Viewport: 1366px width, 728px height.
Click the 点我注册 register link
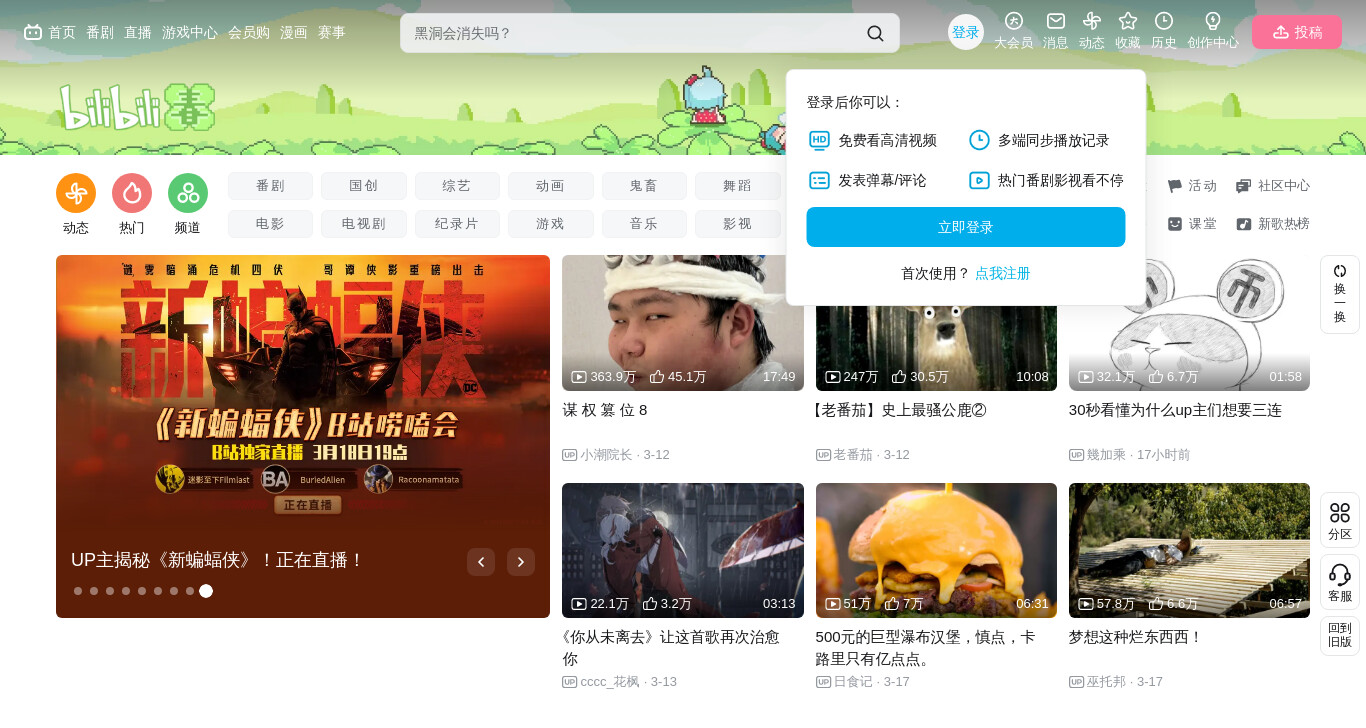click(x=1003, y=273)
